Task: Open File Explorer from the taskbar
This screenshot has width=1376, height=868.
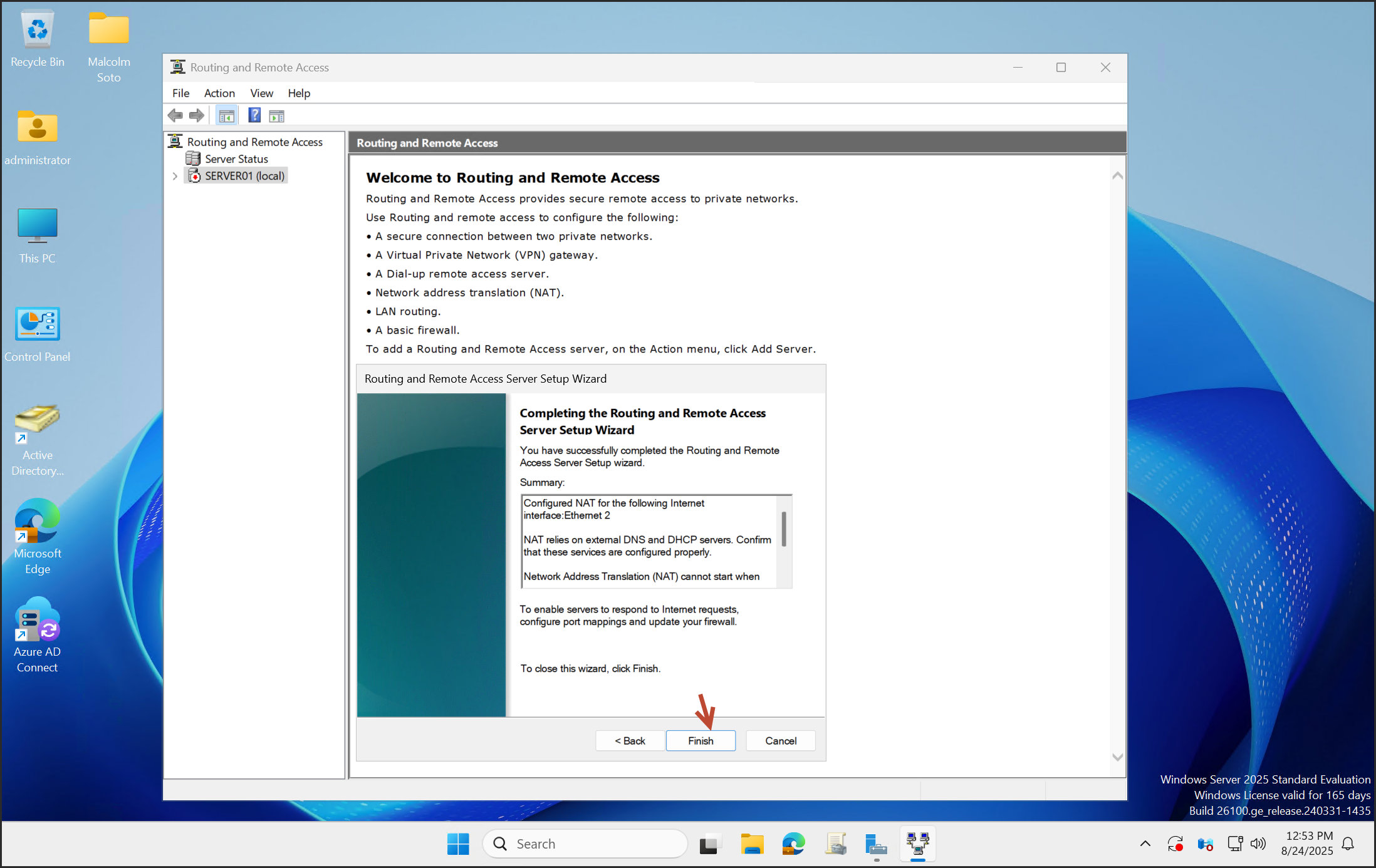Action: coord(751,845)
